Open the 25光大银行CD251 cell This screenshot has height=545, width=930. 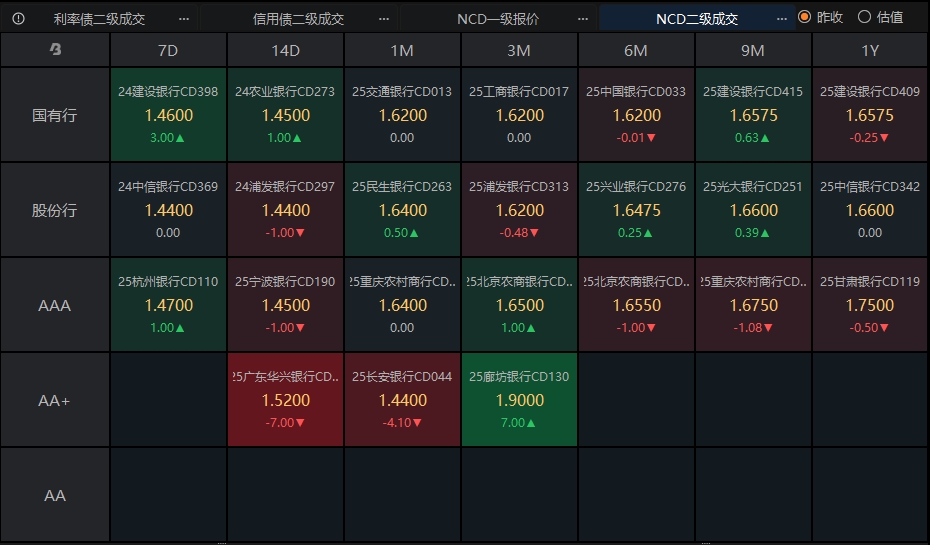point(753,209)
